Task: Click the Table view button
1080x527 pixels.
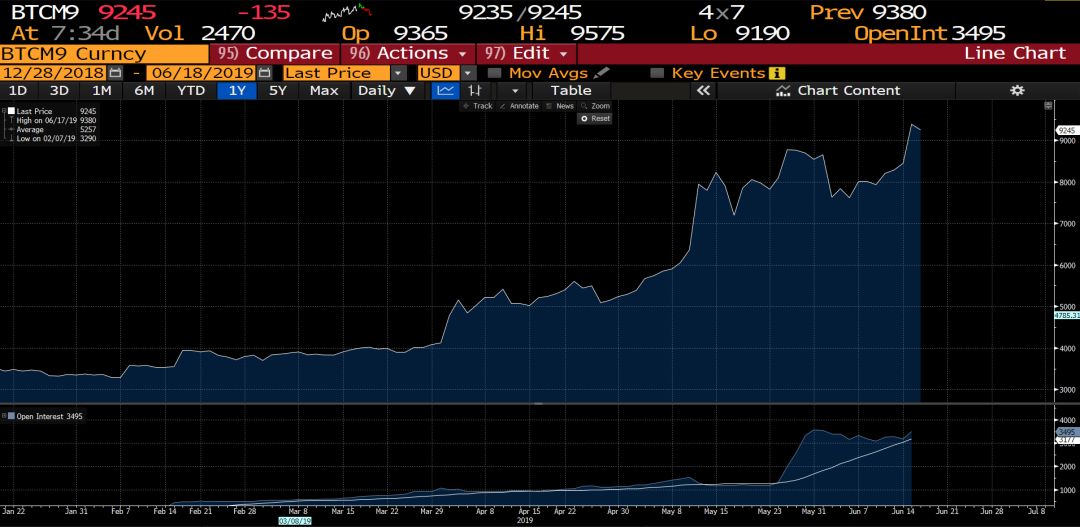Action: tap(570, 90)
